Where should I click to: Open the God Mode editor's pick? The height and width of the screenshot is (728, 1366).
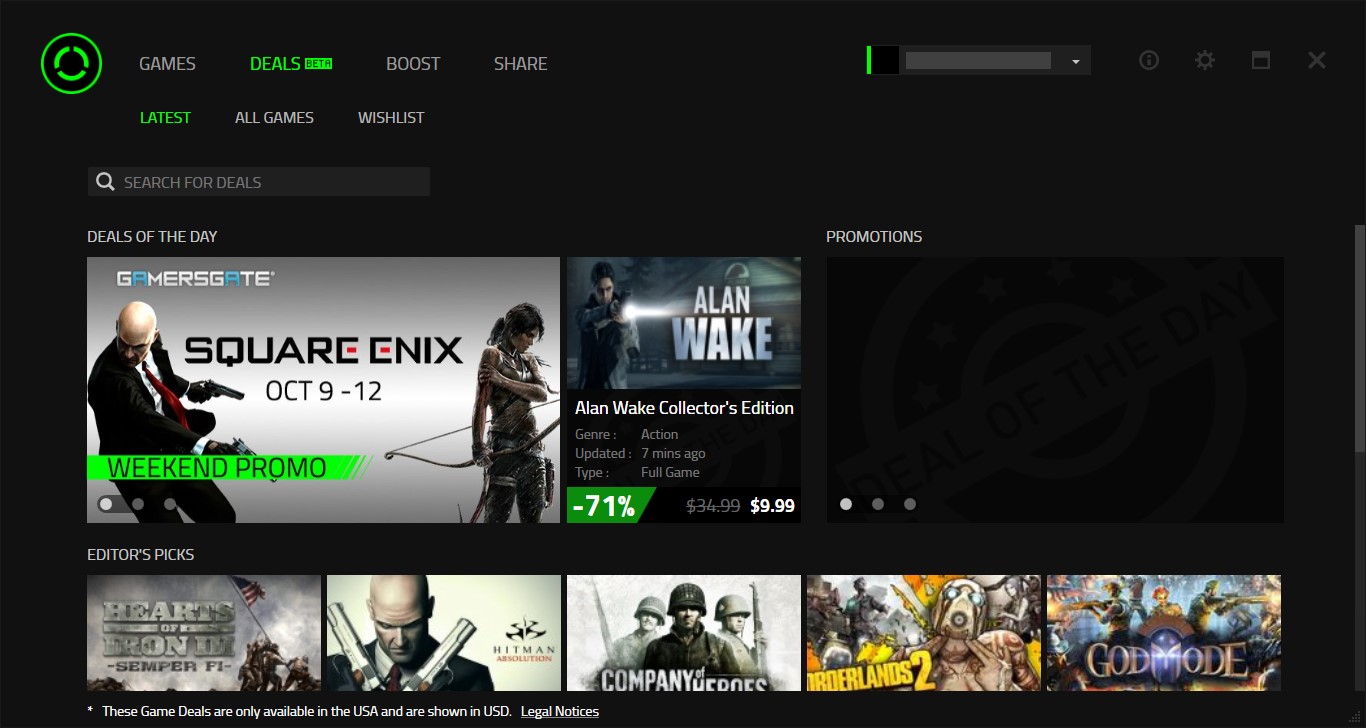(1164, 632)
